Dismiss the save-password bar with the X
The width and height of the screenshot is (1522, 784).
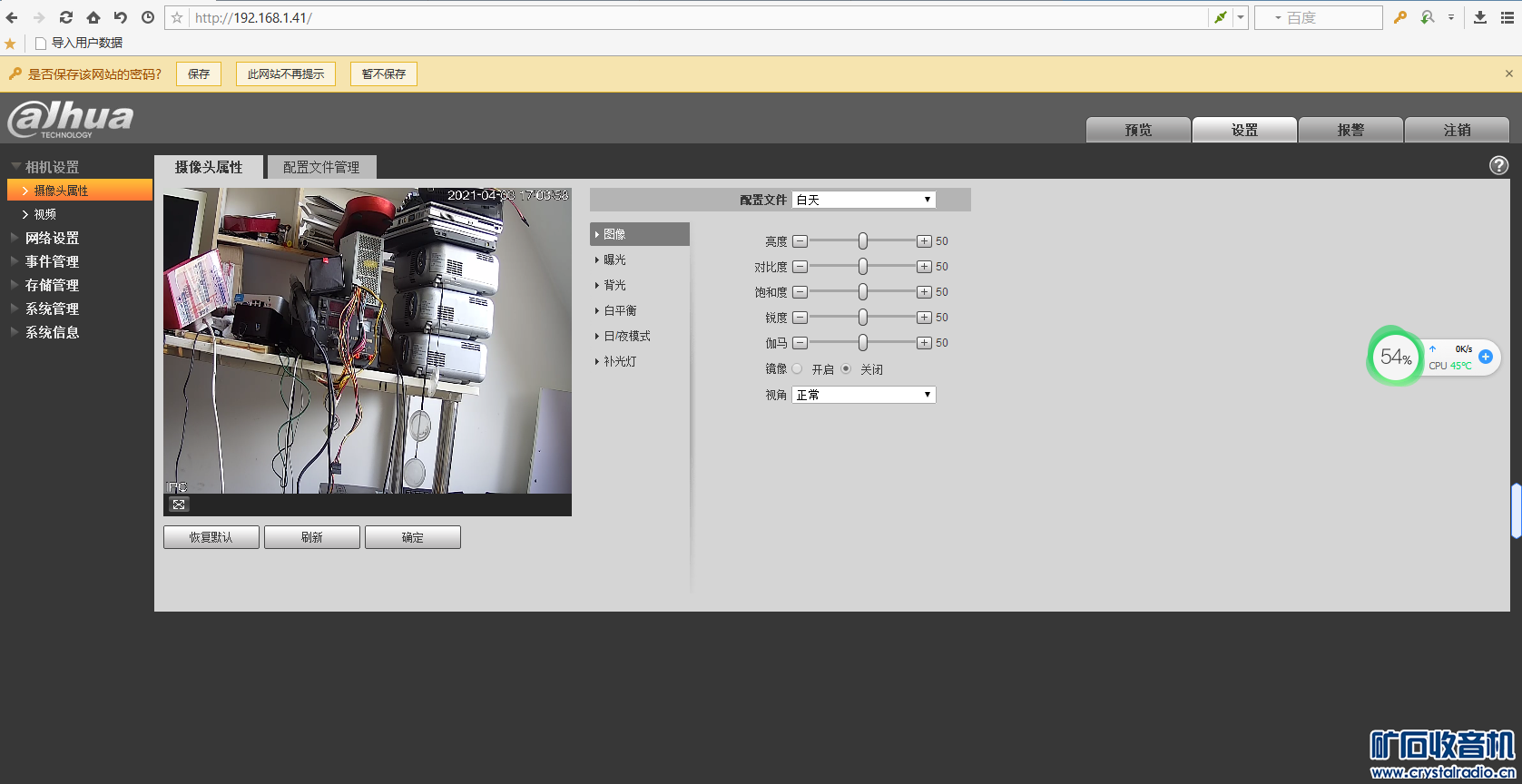[x=1509, y=73]
